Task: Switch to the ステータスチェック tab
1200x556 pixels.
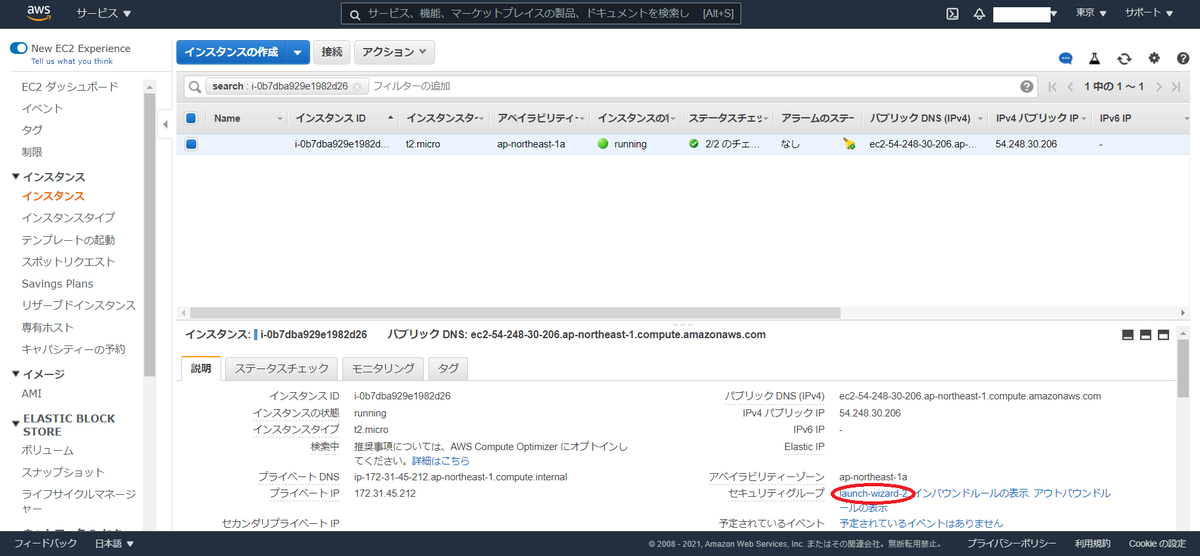Action: click(282, 368)
